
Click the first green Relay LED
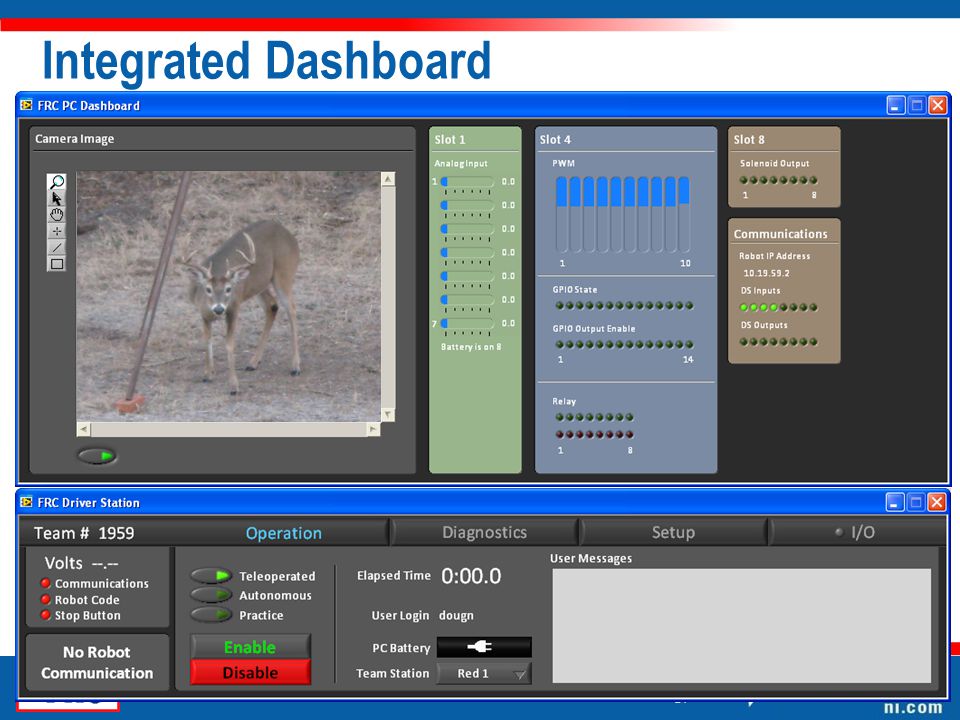coord(560,417)
